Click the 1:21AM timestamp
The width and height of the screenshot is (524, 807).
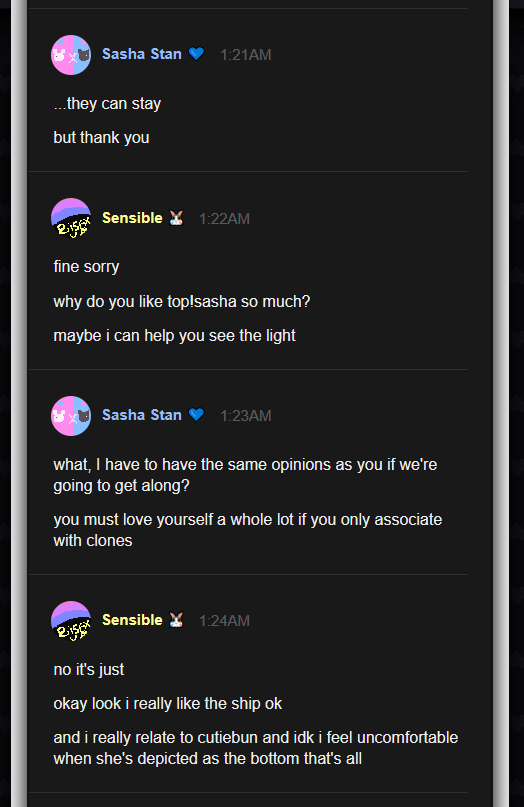tap(246, 55)
